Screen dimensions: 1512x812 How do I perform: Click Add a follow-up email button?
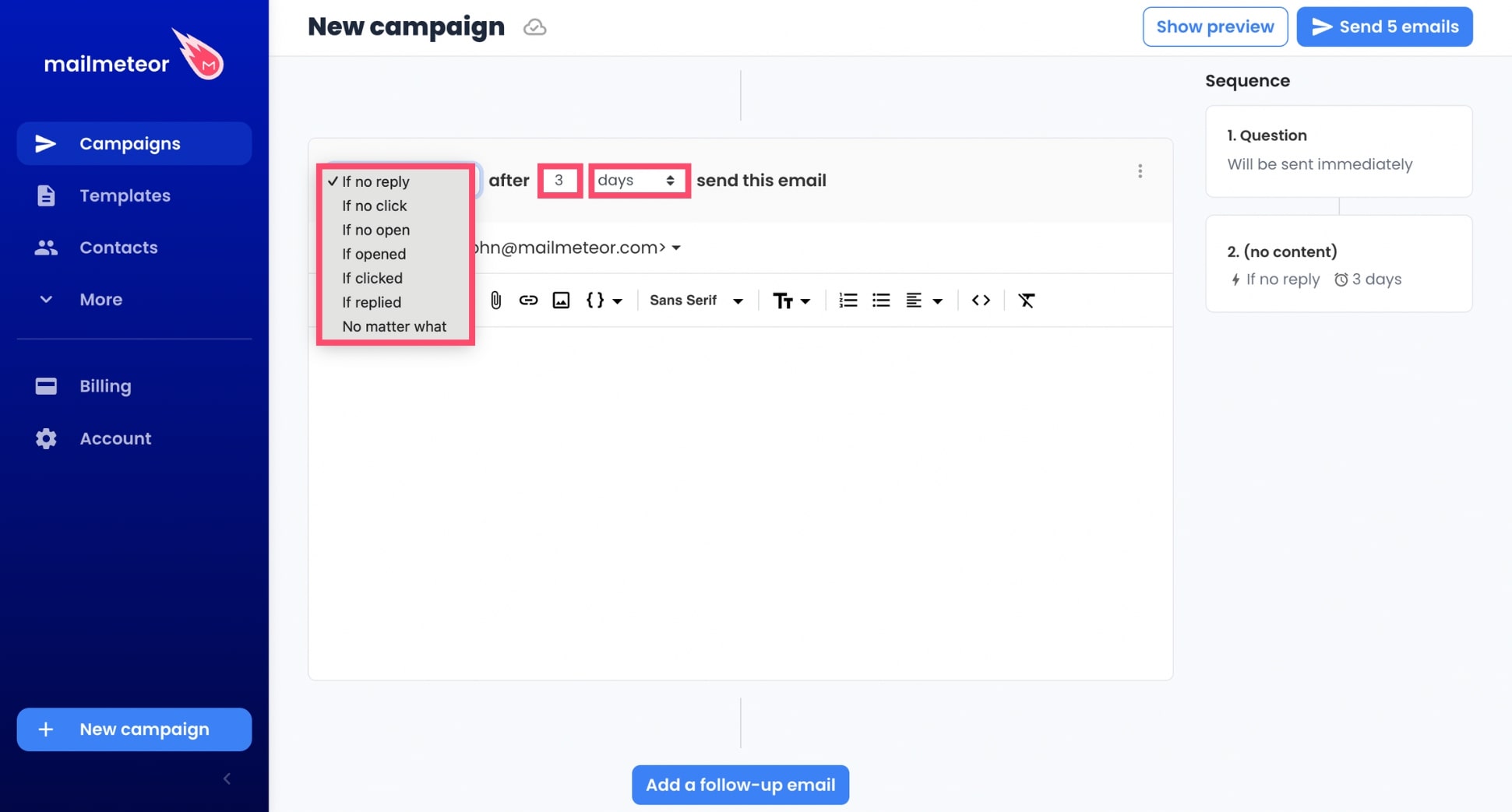pos(740,785)
